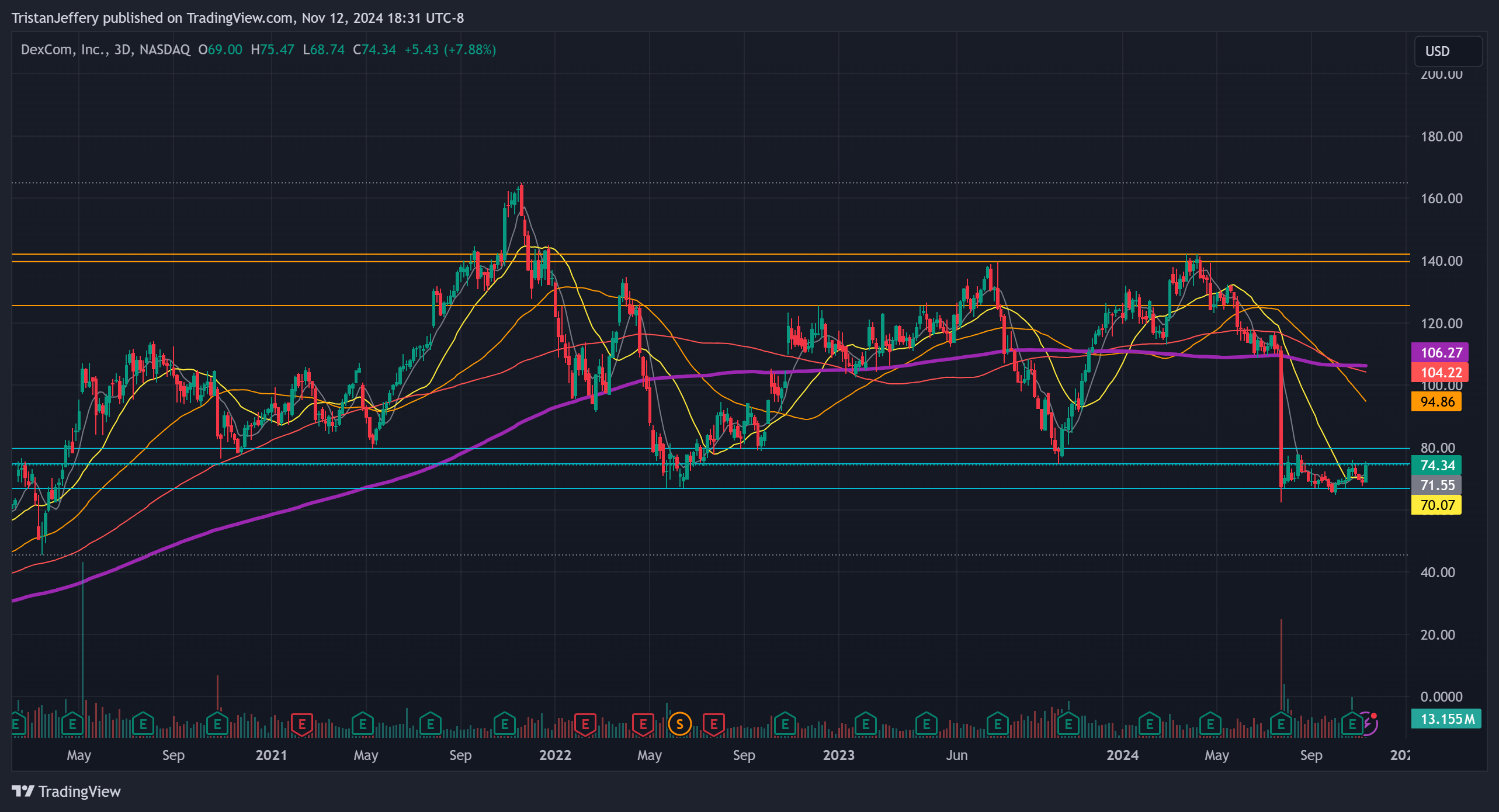The width and height of the screenshot is (1499, 812).
Task: Click the 40.00 price axis label
Action: coord(1438,572)
